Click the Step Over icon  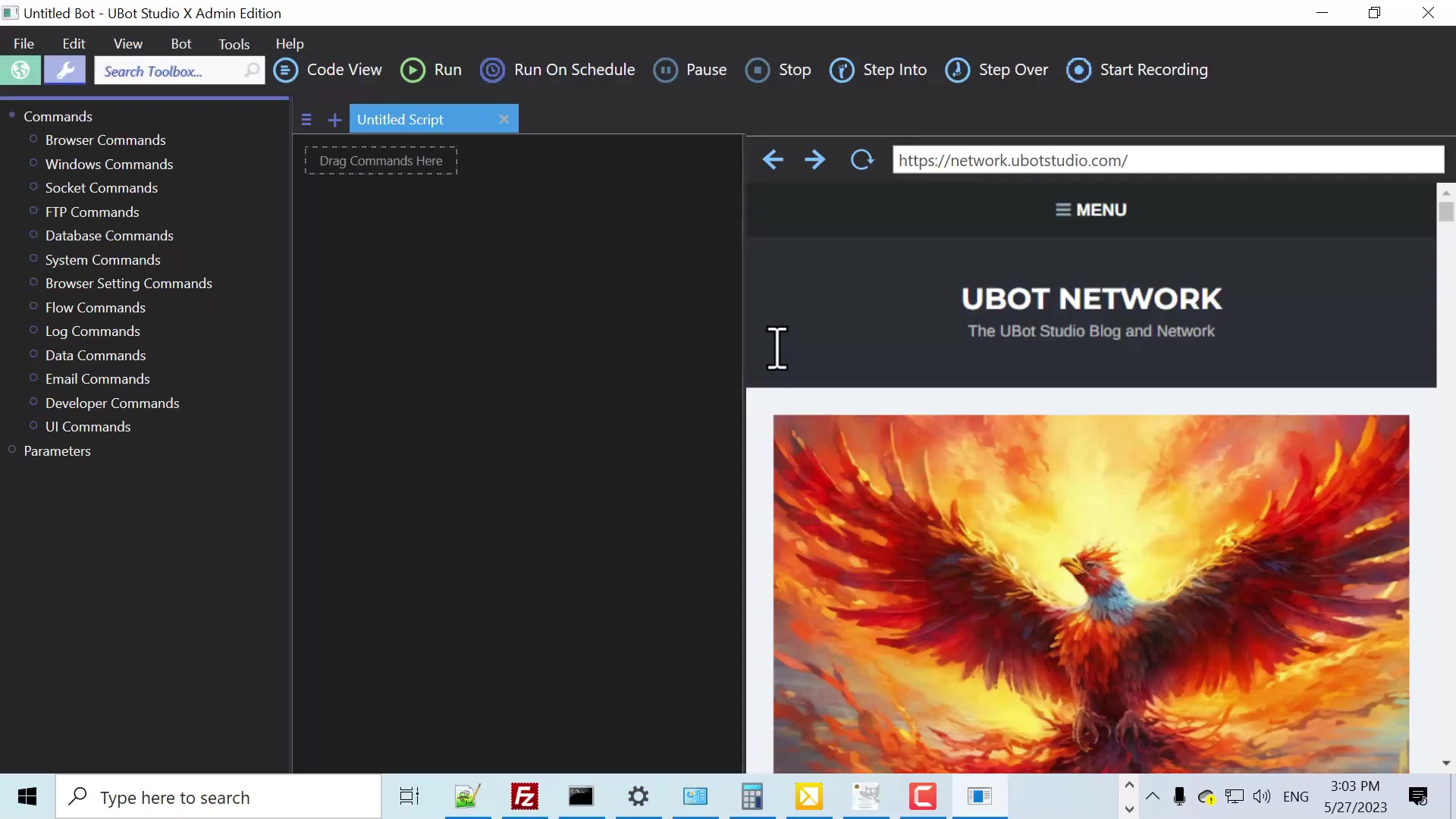(957, 70)
